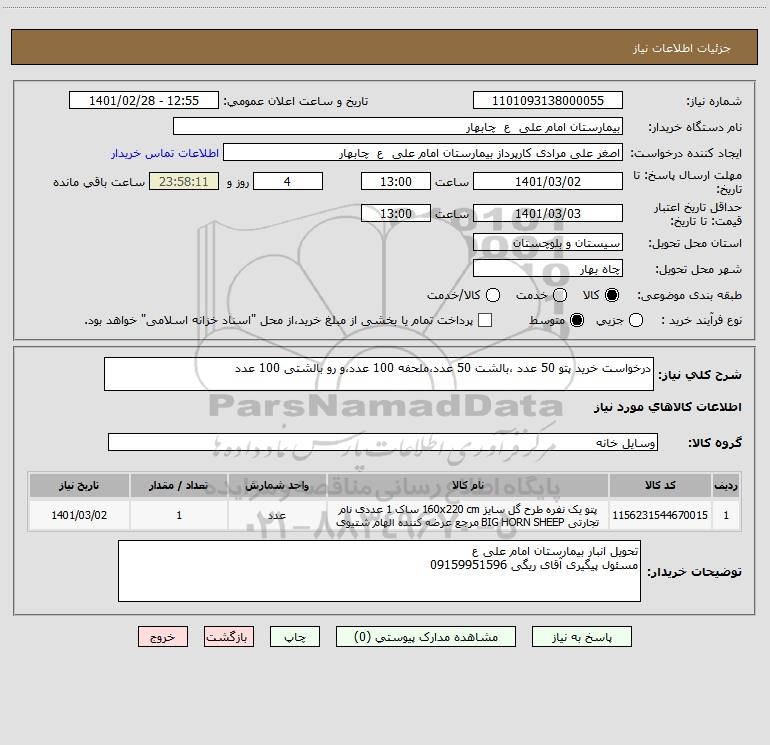Click the چاپ print button
This screenshot has height=745, width=770.
point(295,637)
